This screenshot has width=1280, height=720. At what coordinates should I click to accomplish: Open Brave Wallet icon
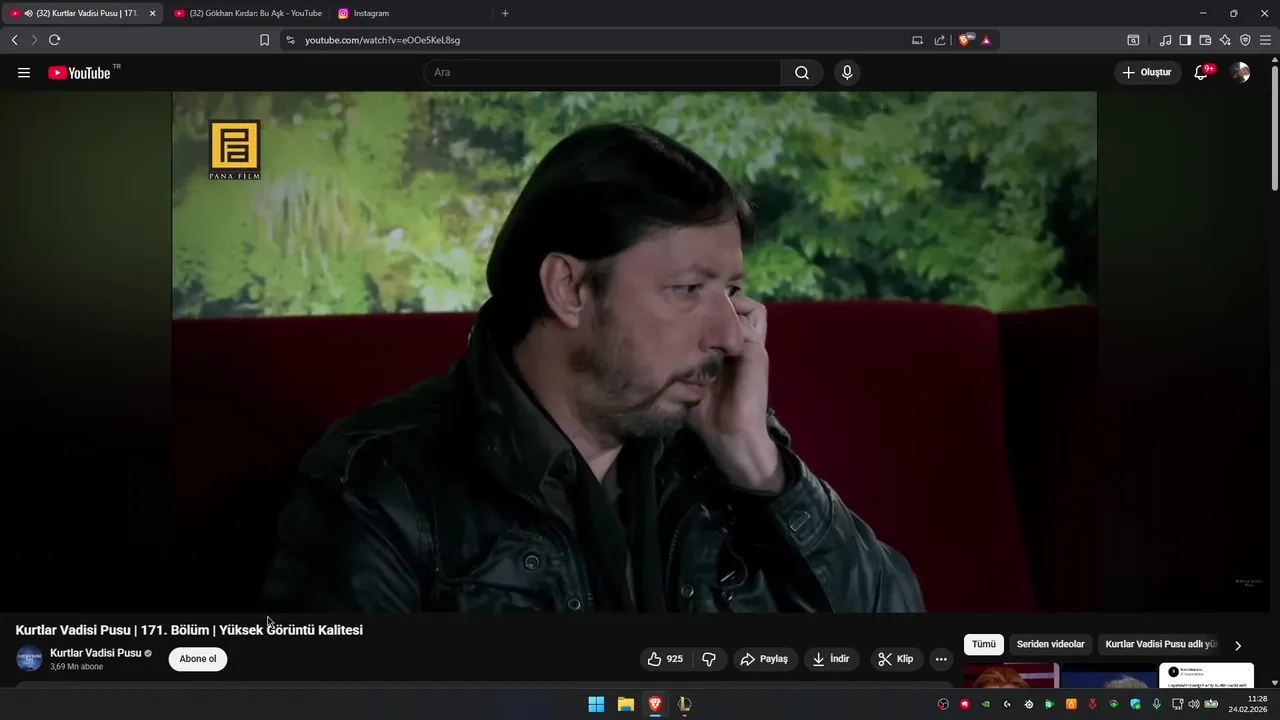click(x=1205, y=40)
